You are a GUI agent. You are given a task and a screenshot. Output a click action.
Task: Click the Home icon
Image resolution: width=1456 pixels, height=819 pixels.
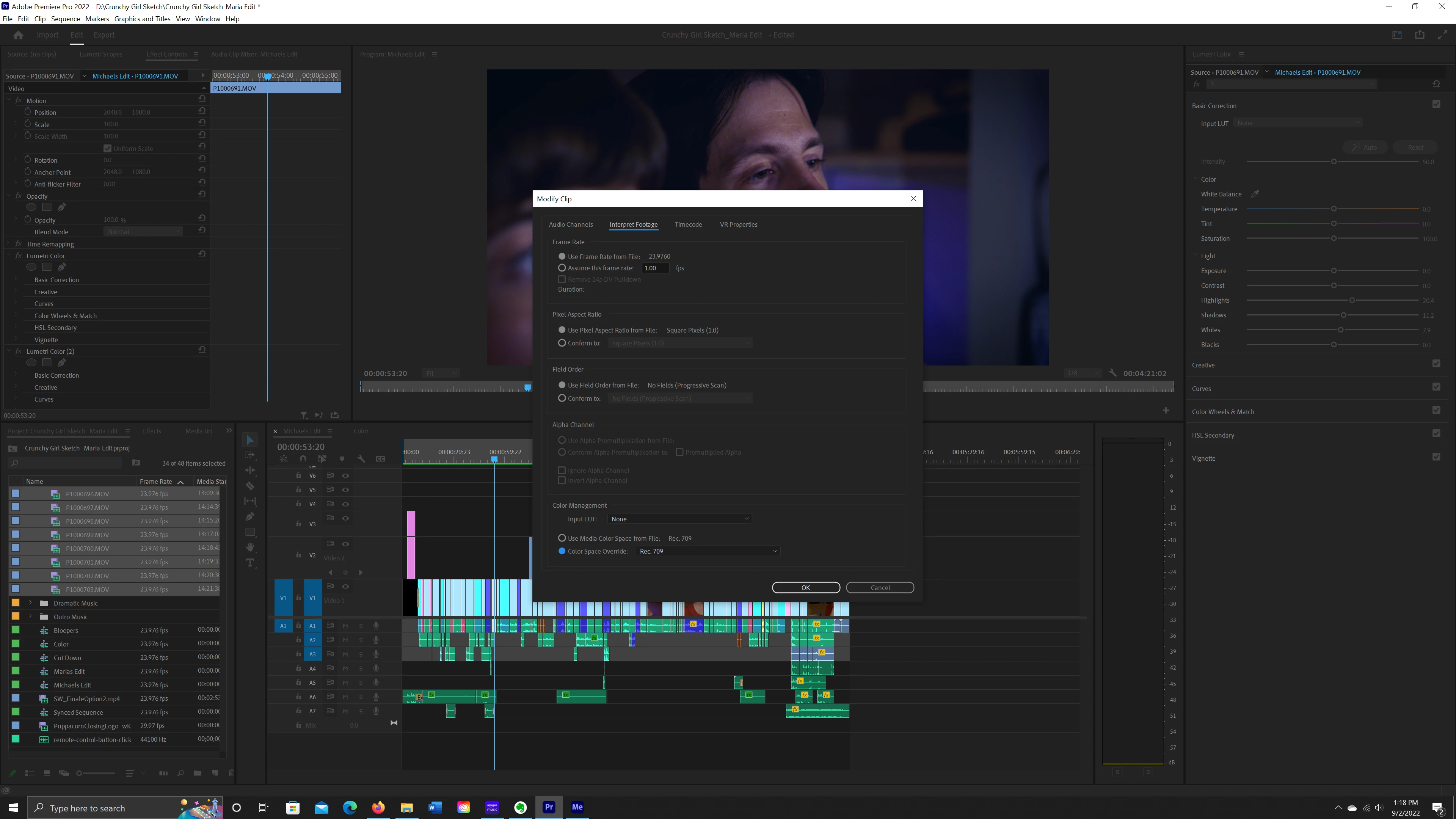click(18, 35)
